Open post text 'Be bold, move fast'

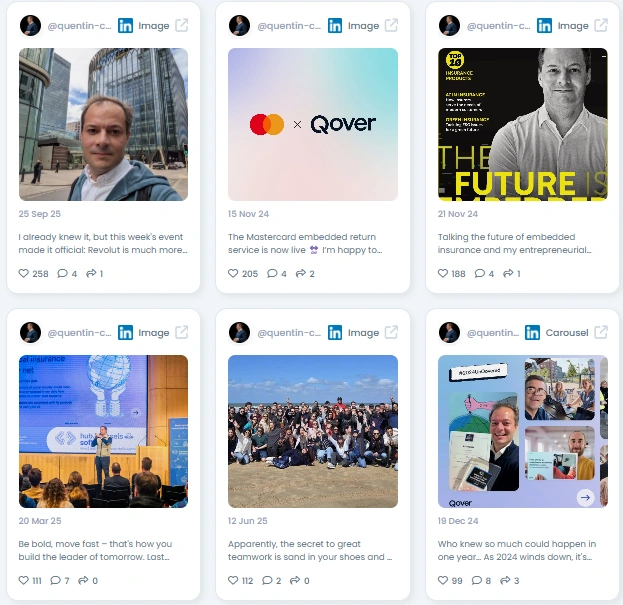(95, 550)
